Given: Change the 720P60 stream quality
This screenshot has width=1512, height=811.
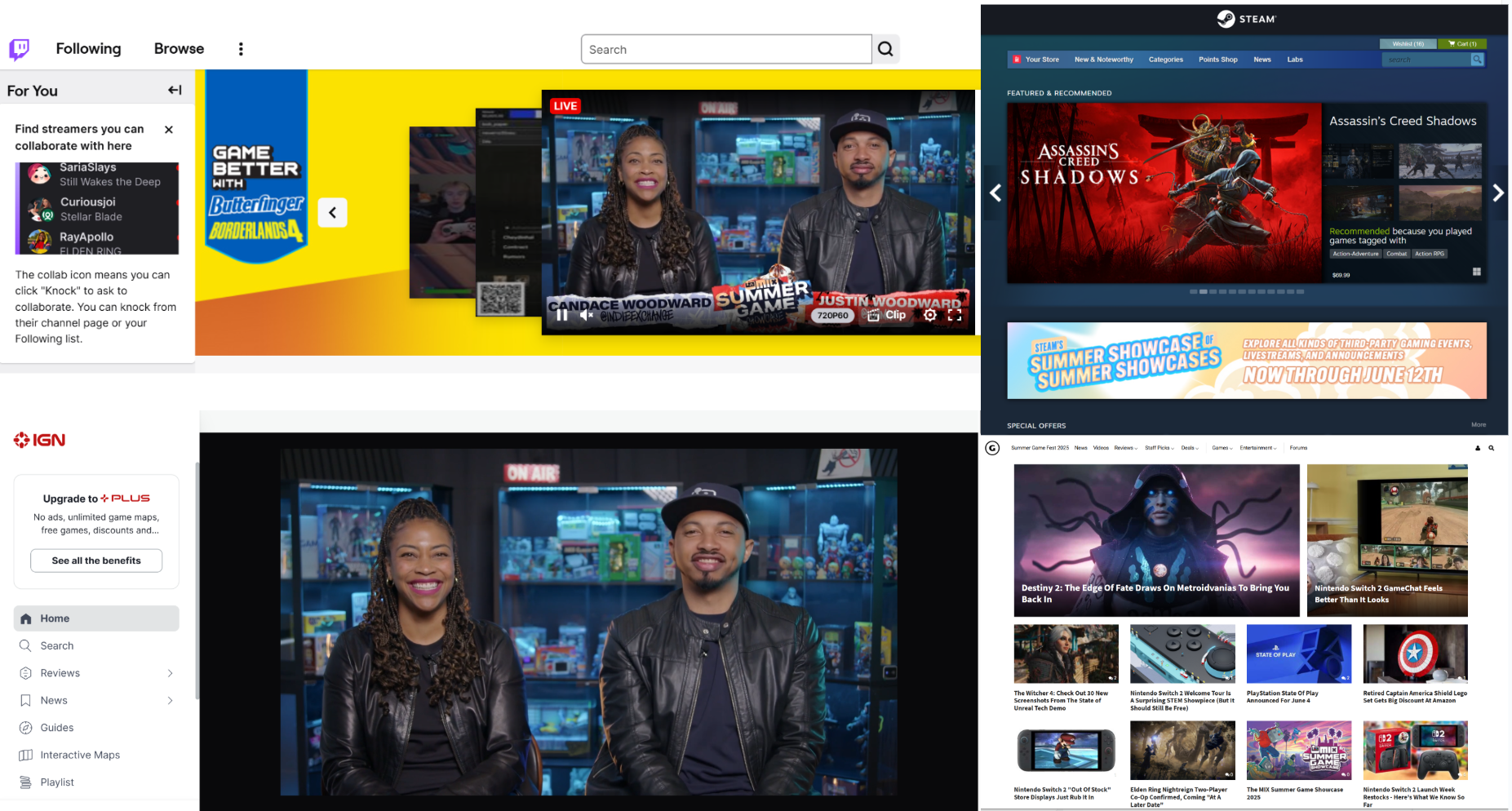Looking at the screenshot, I should coord(833,316).
